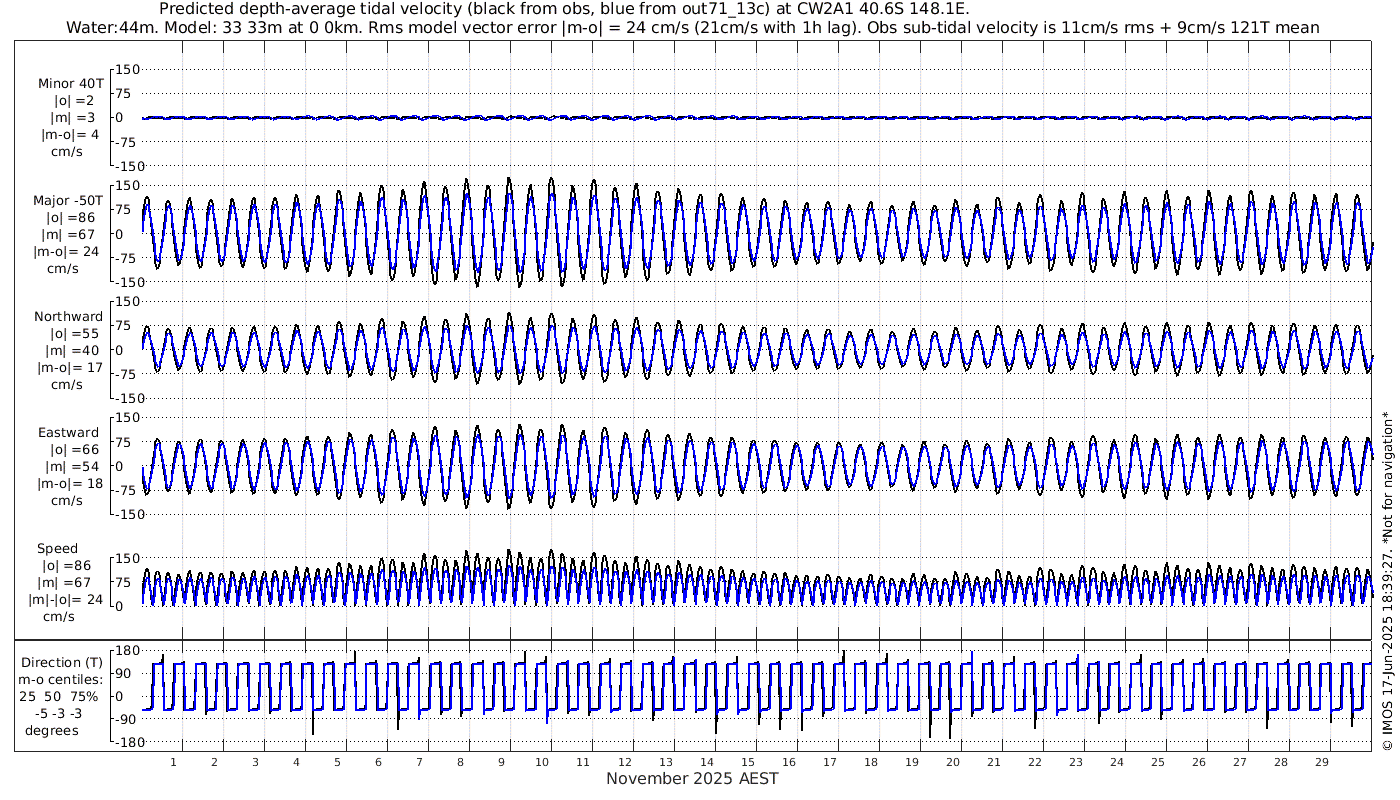Select the Major -50T panel label
This screenshot has height=800, width=1400.
[68, 200]
